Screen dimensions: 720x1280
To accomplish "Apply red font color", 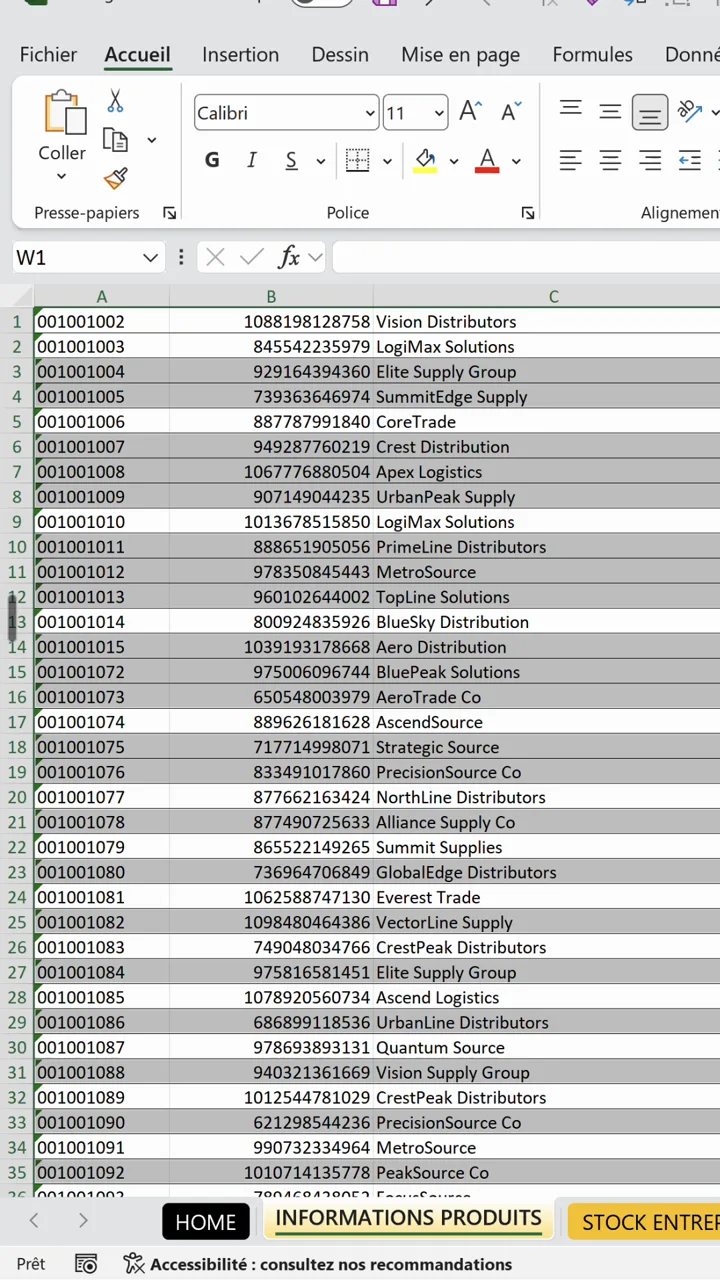I will [487, 160].
